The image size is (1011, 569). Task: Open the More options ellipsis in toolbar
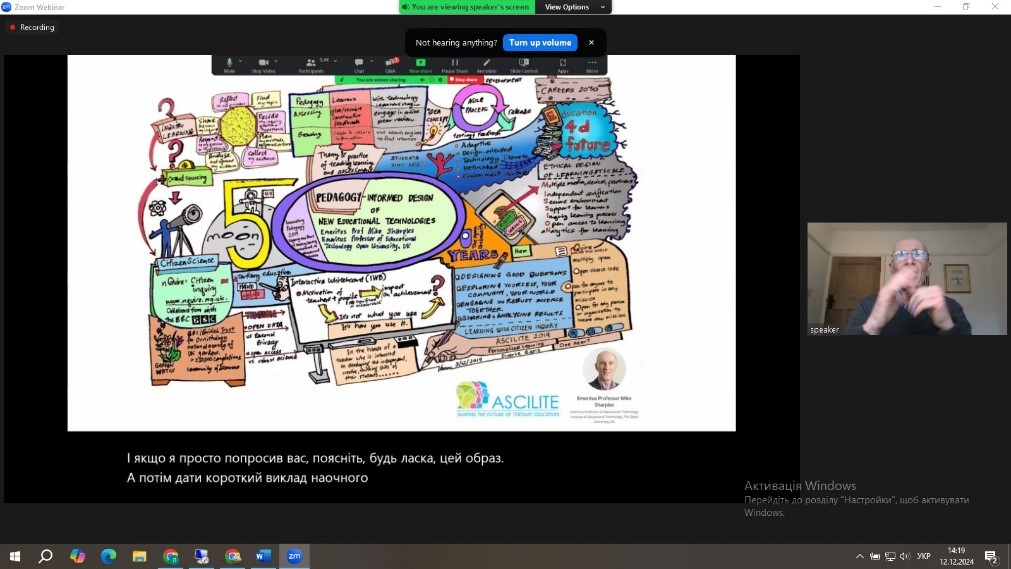click(x=592, y=62)
